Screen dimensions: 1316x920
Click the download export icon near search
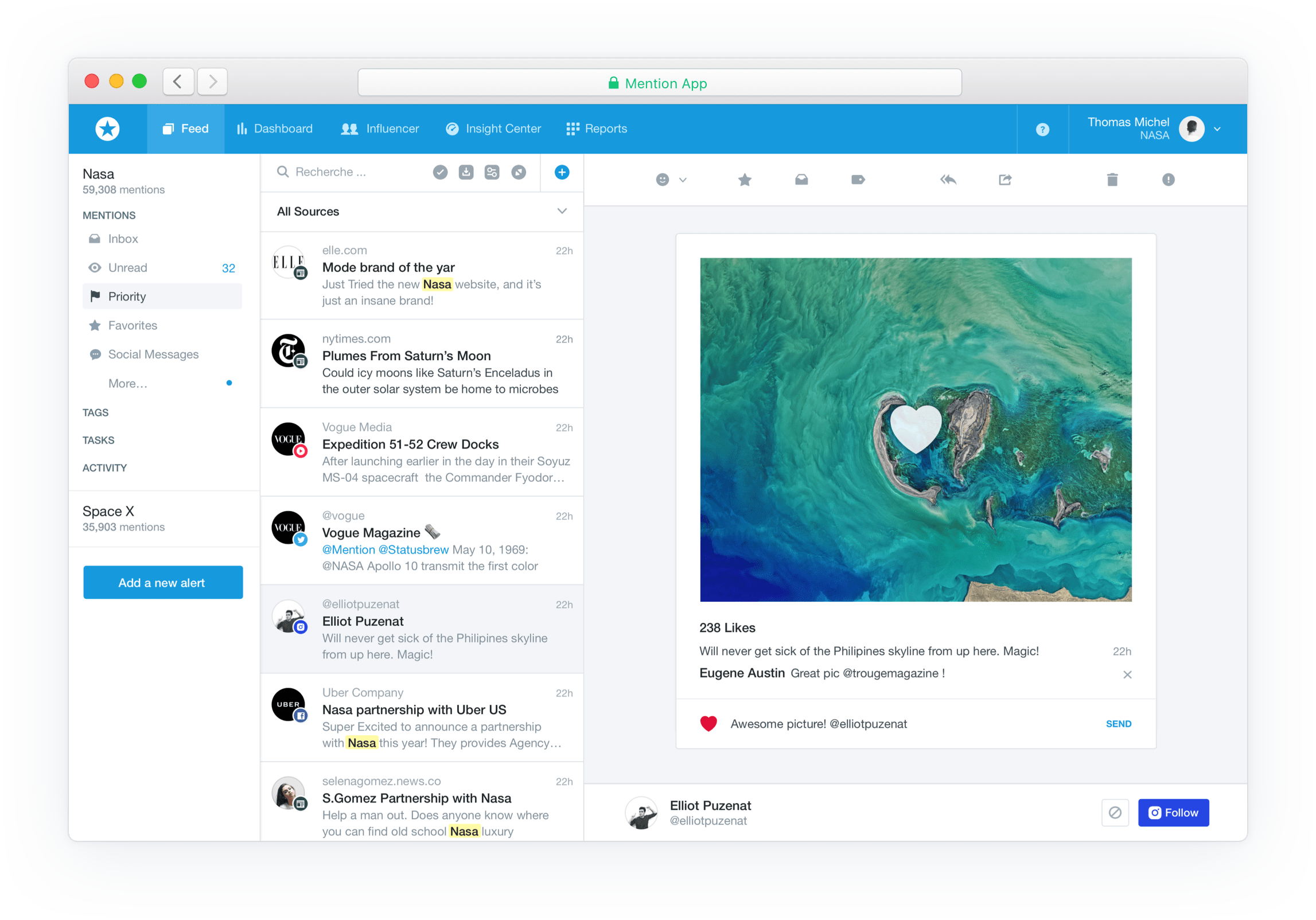click(x=466, y=172)
